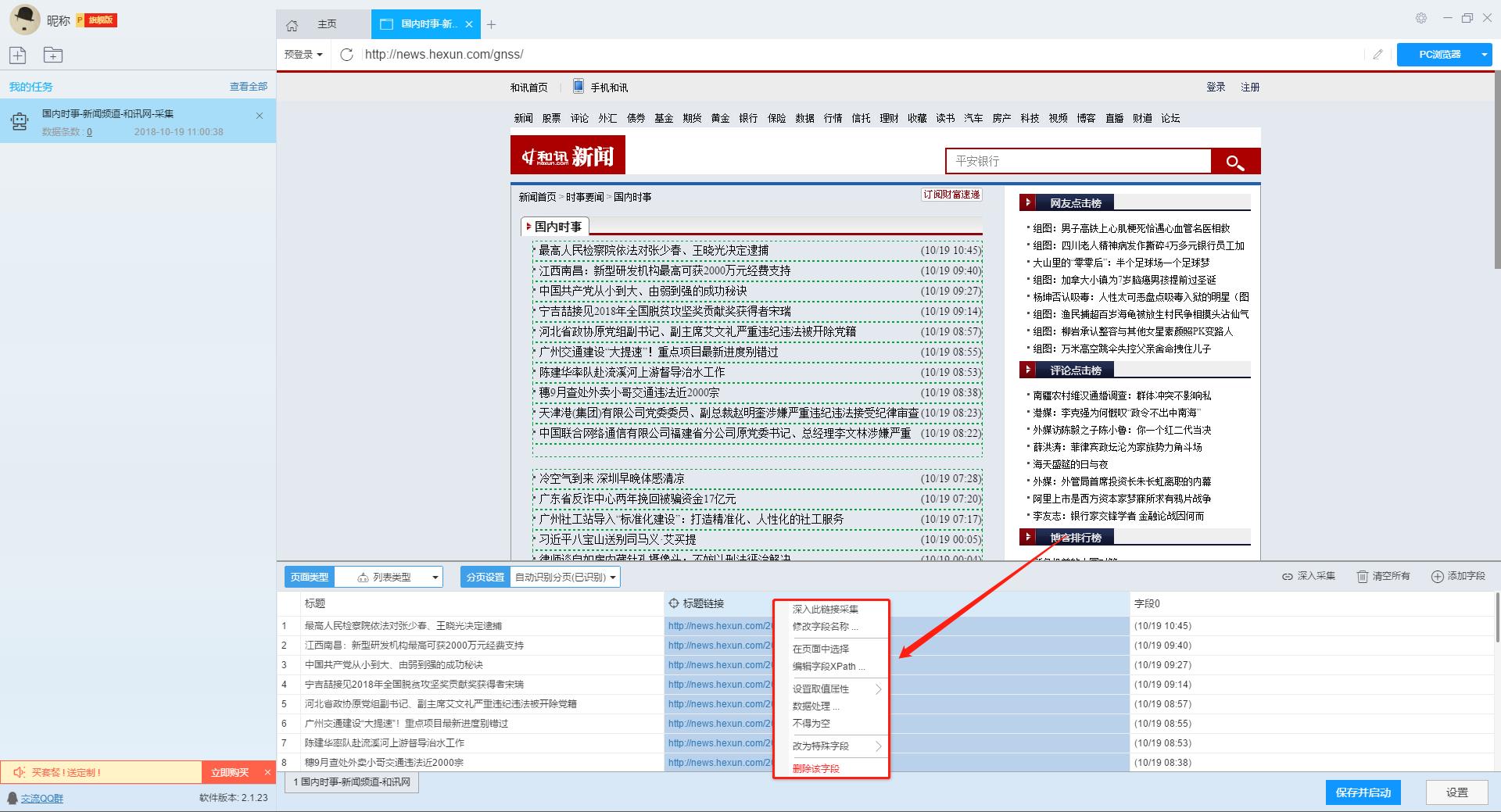Click cell 江西南昌：新型研发机构 in data table

point(482,646)
